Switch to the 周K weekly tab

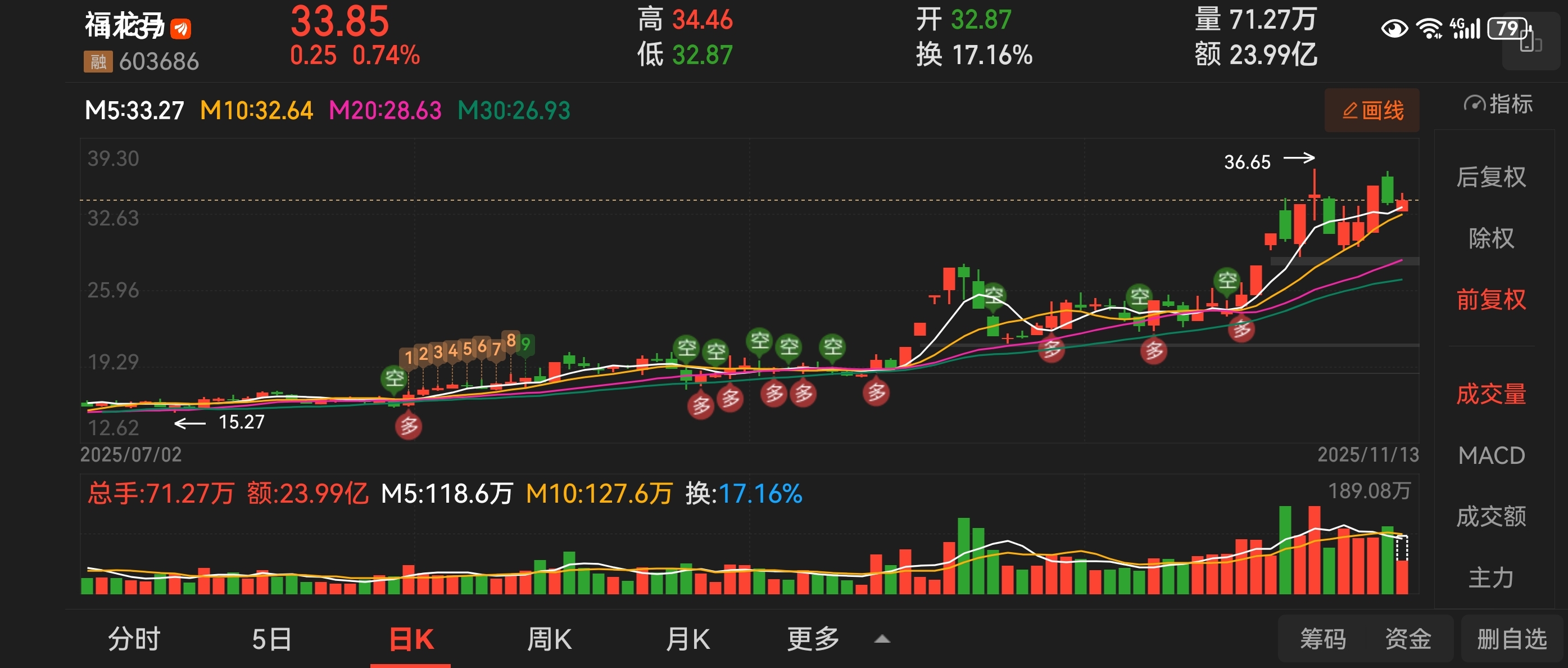549,639
